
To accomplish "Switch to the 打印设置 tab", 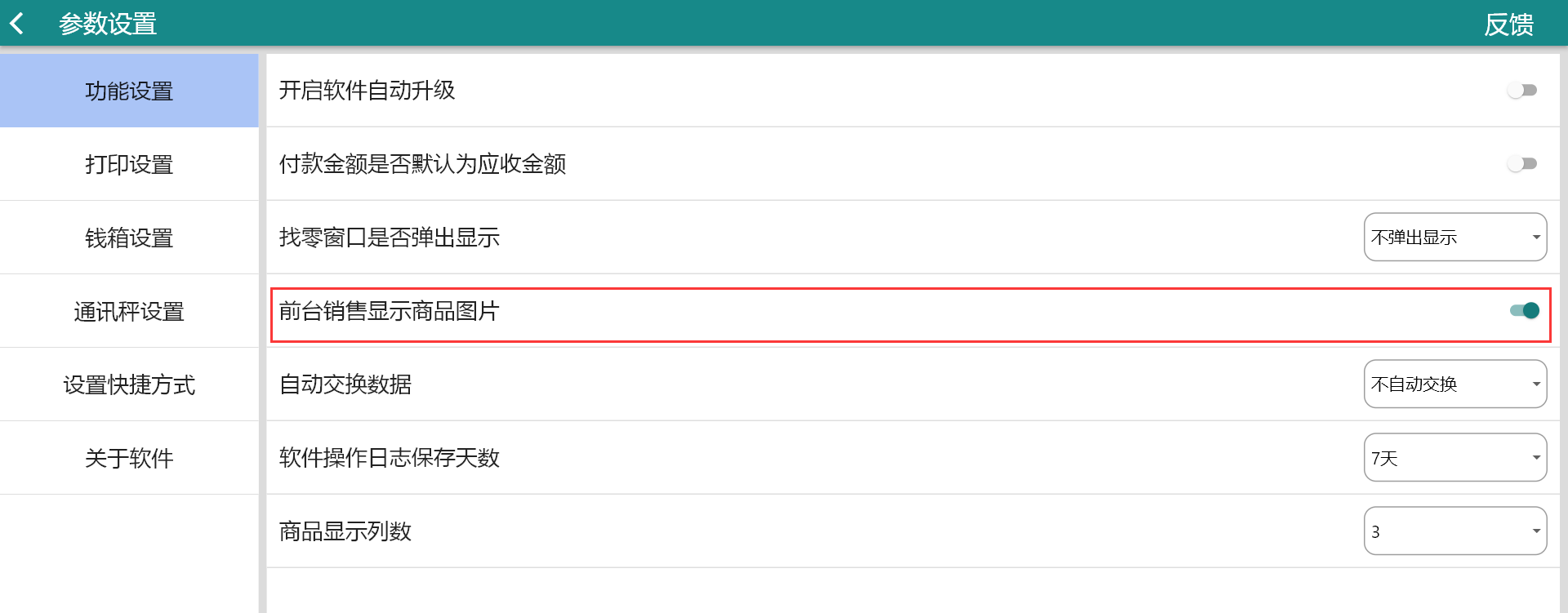I will pyautogui.click(x=129, y=164).
